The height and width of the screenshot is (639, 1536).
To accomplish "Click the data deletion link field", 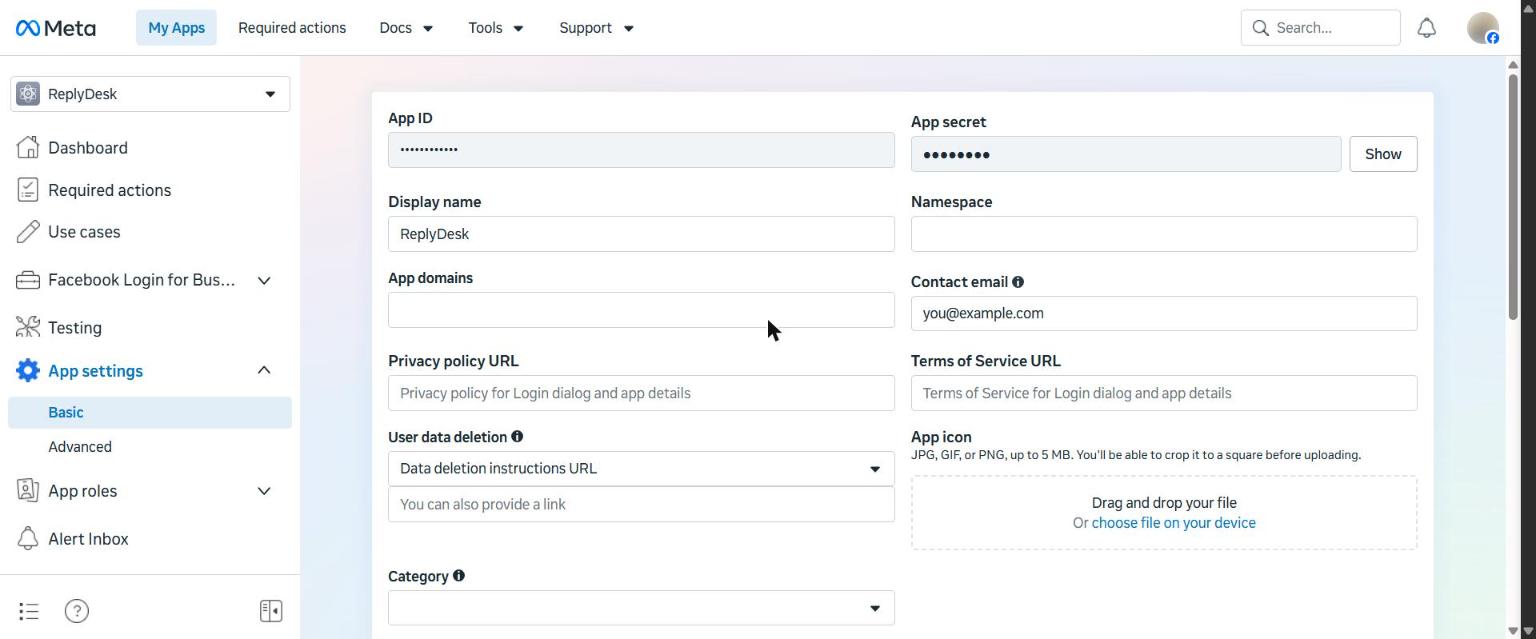I will click(x=641, y=504).
